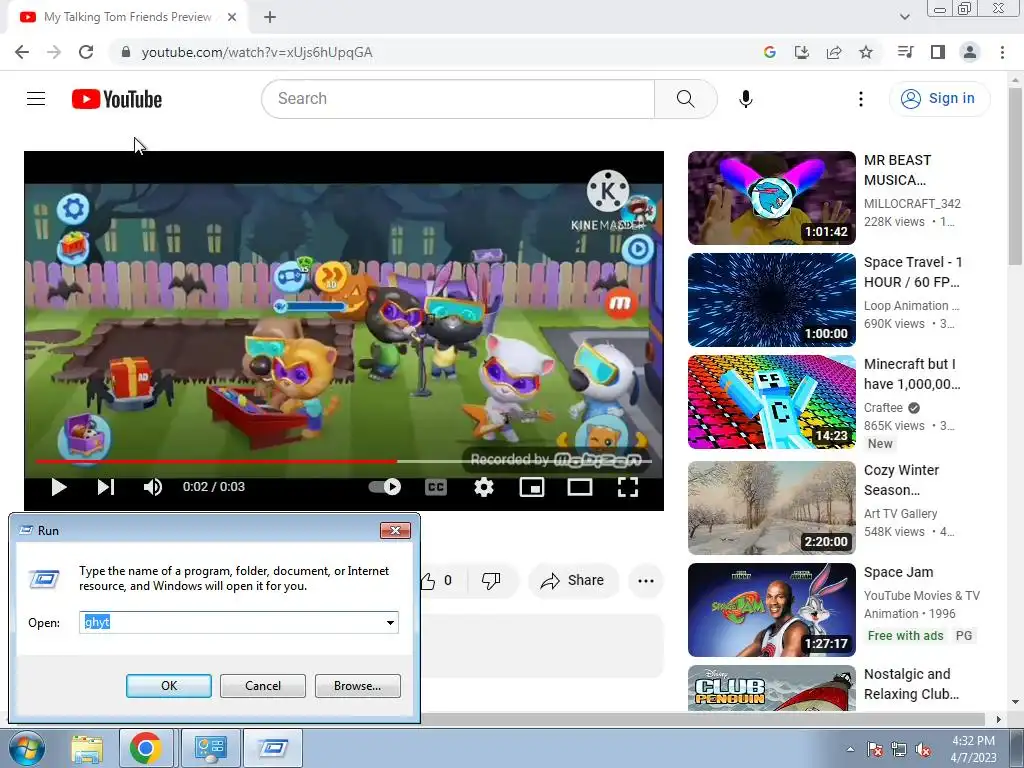This screenshot has width=1024, height=768.
Task: Click the muted volume tray icon
Action: [923, 750]
